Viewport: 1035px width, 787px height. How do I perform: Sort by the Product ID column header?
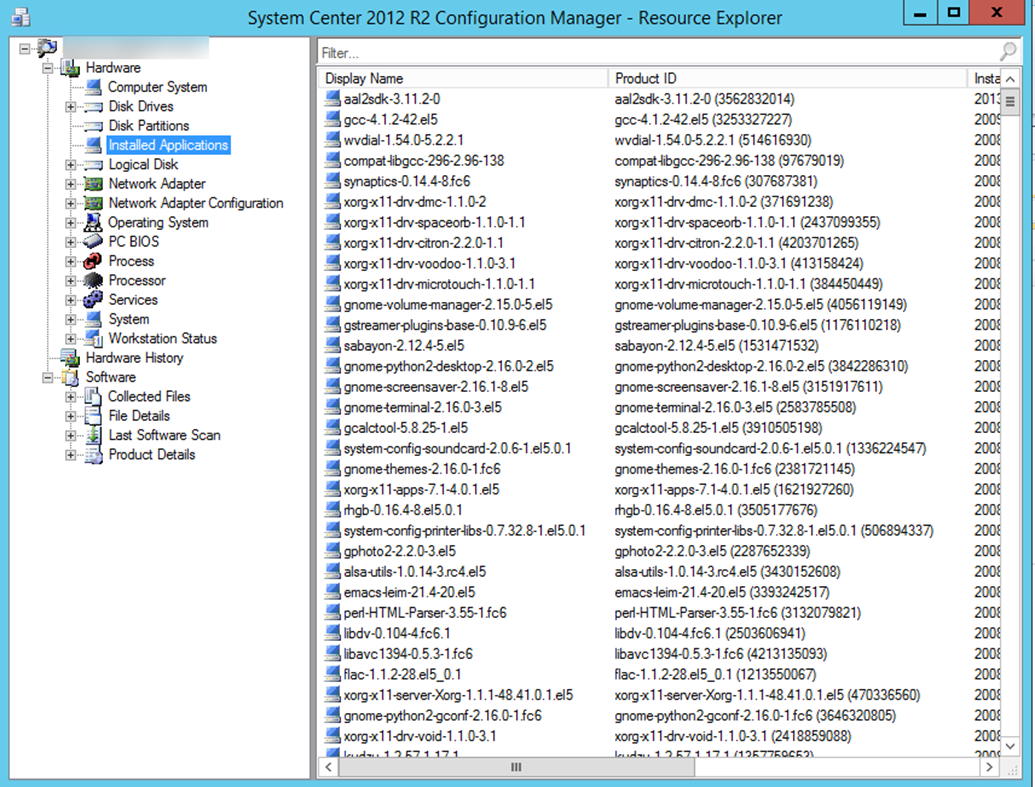point(787,78)
